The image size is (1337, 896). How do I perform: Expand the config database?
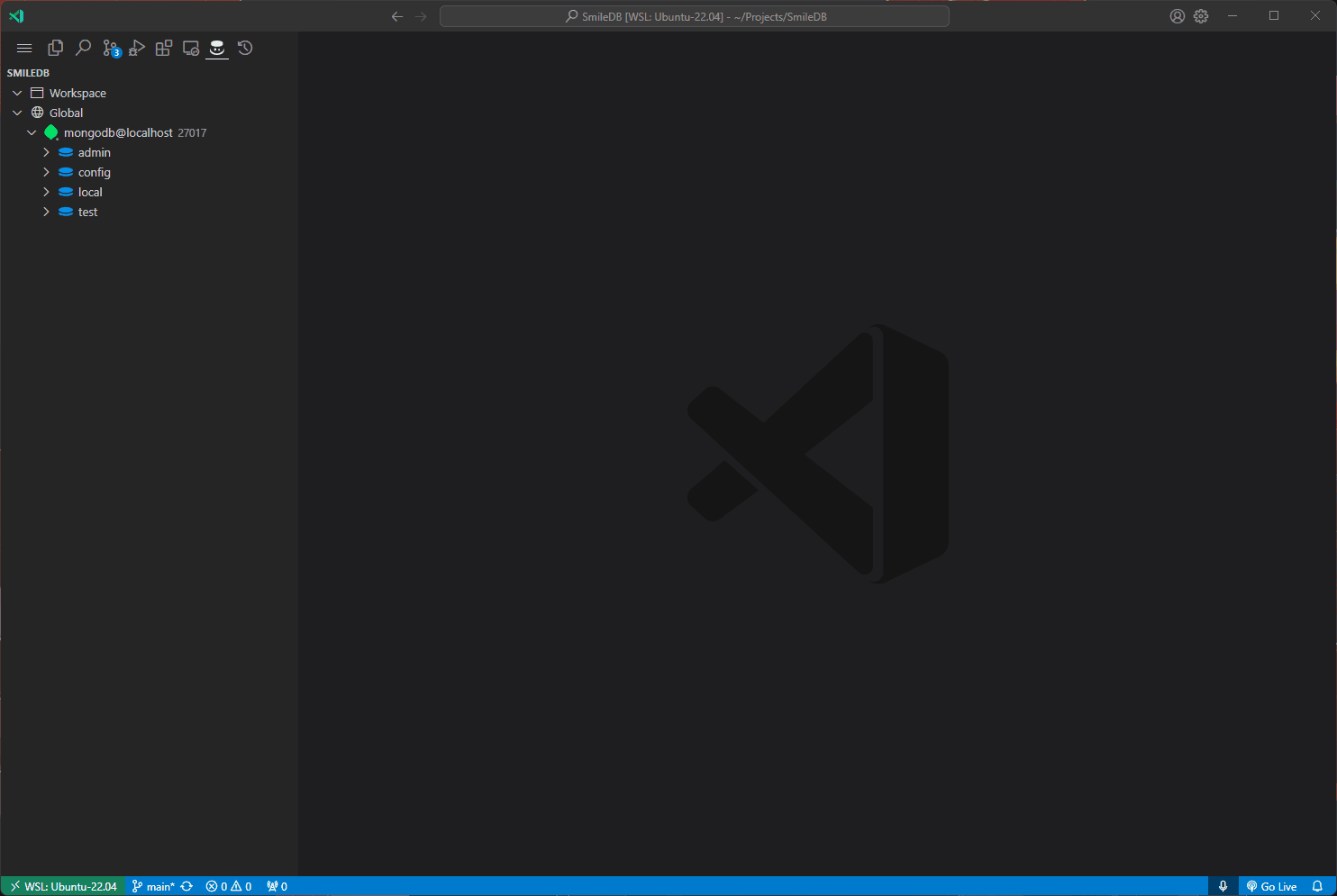click(46, 172)
